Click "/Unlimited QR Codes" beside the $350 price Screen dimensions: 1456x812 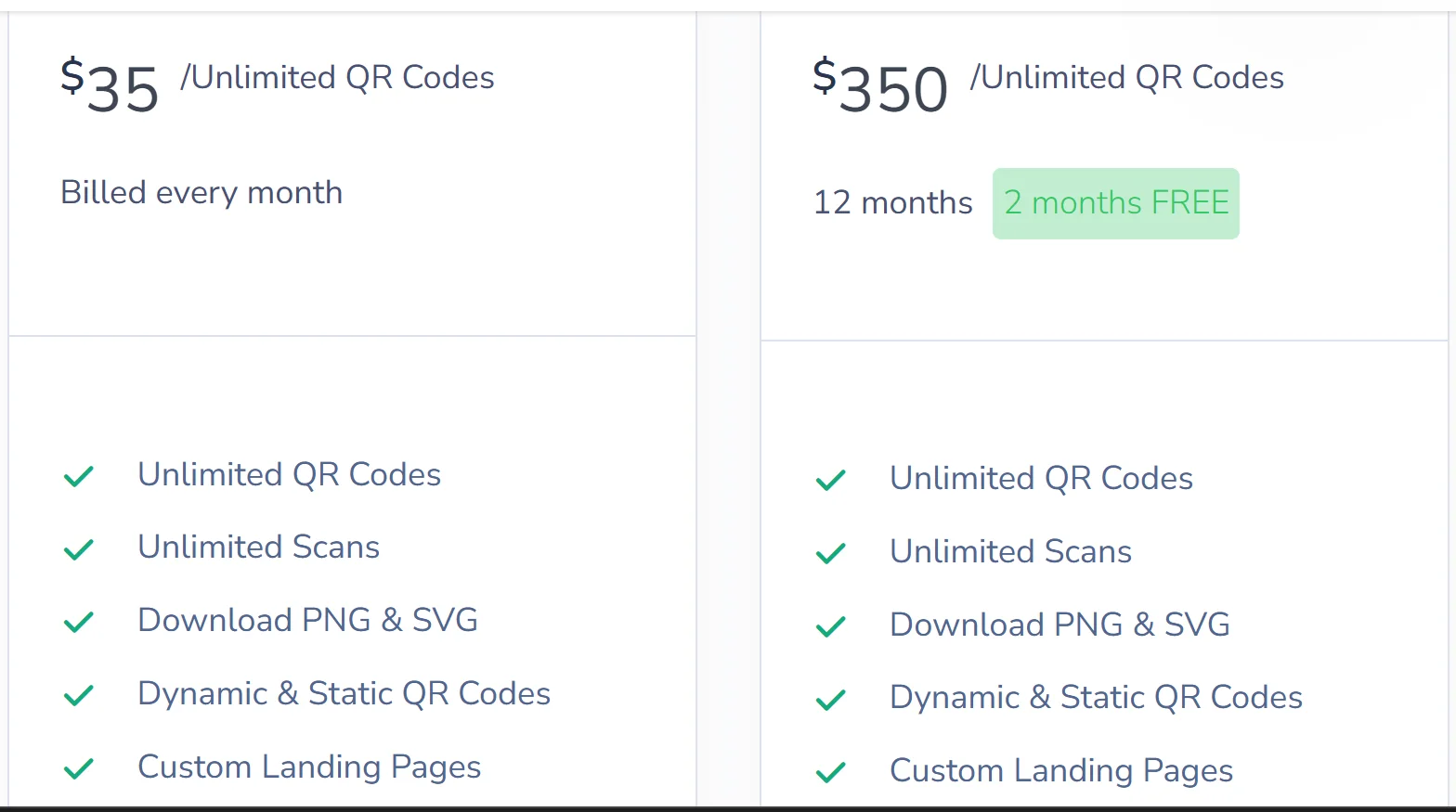pyautogui.click(x=1126, y=78)
